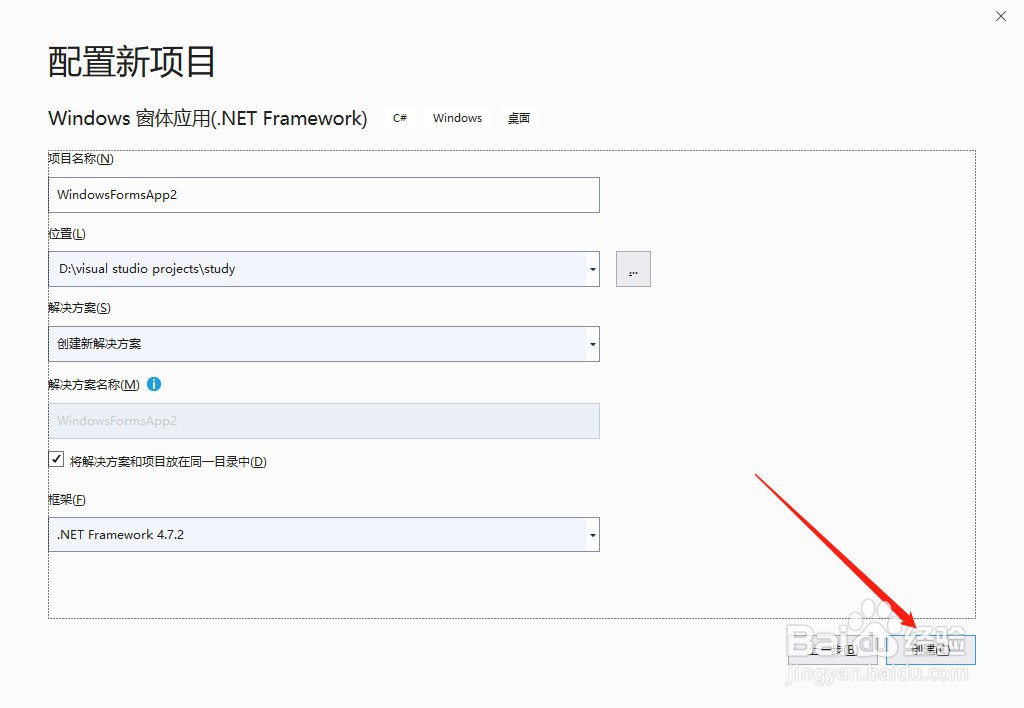Click the info icon beside 解决方案名称

click(154, 383)
